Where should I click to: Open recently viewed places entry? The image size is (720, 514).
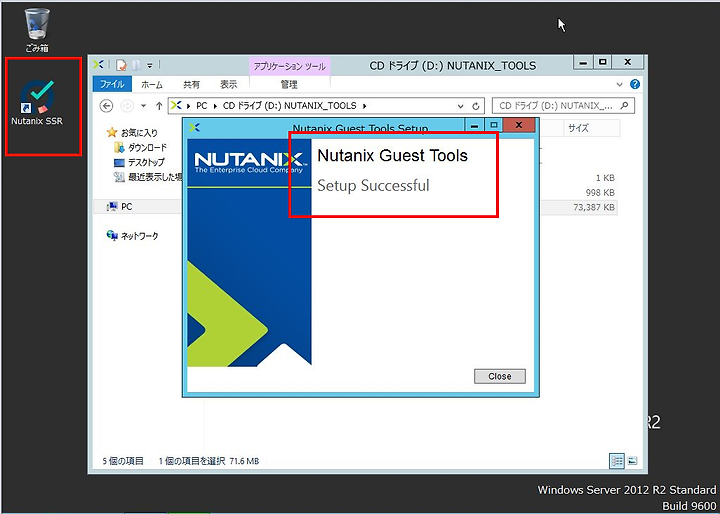tap(148, 177)
